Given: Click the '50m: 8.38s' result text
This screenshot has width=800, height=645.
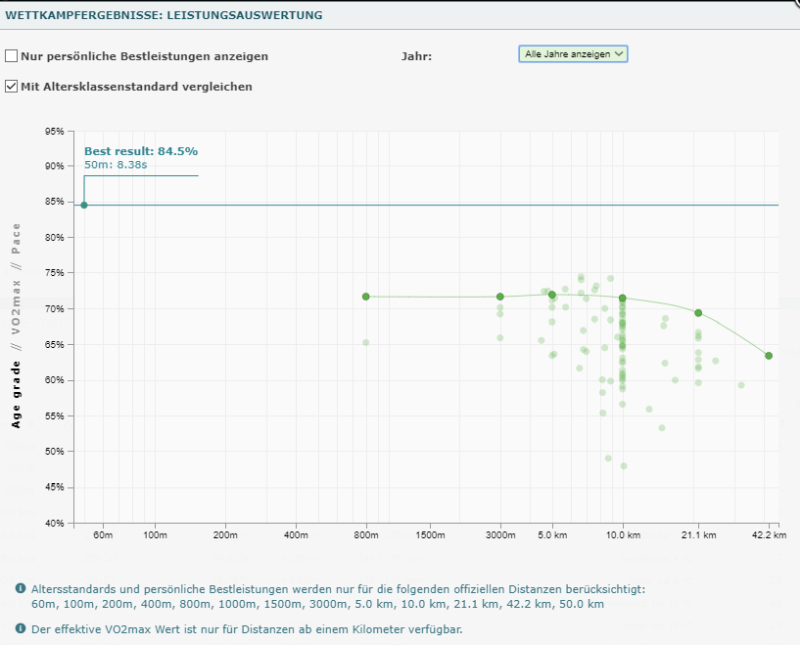Looking at the screenshot, I should (115, 164).
